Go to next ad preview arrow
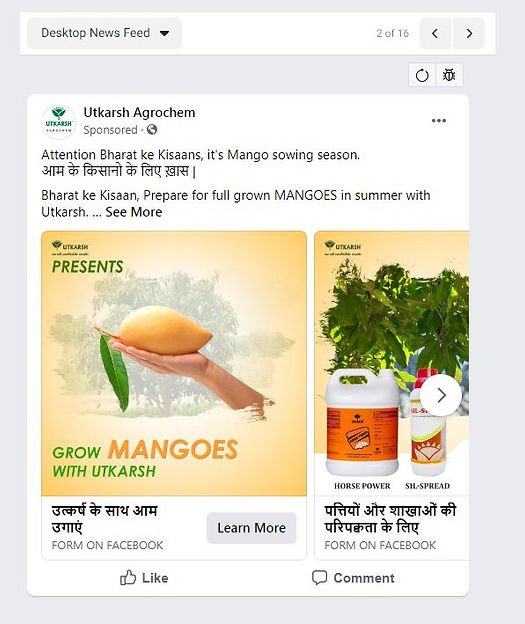The width and height of the screenshot is (525, 624). (469, 33)
